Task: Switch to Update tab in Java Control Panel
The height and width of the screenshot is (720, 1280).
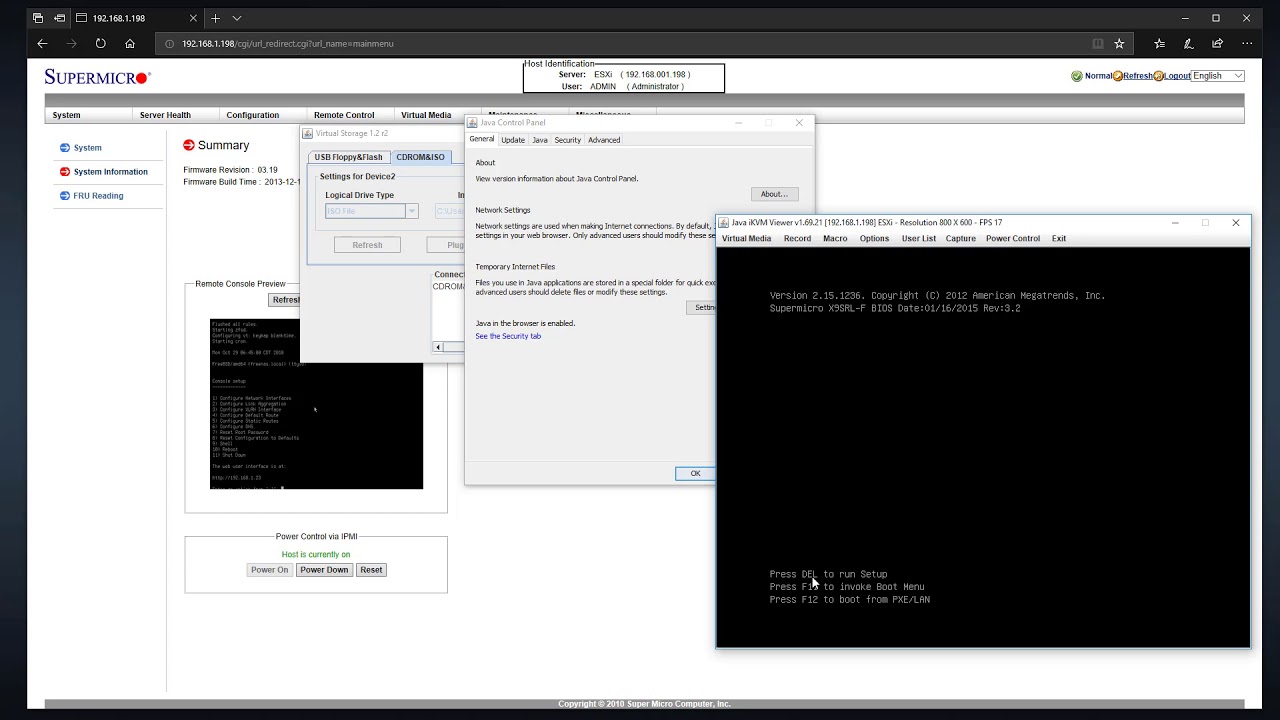Action: tap(513, 140)
